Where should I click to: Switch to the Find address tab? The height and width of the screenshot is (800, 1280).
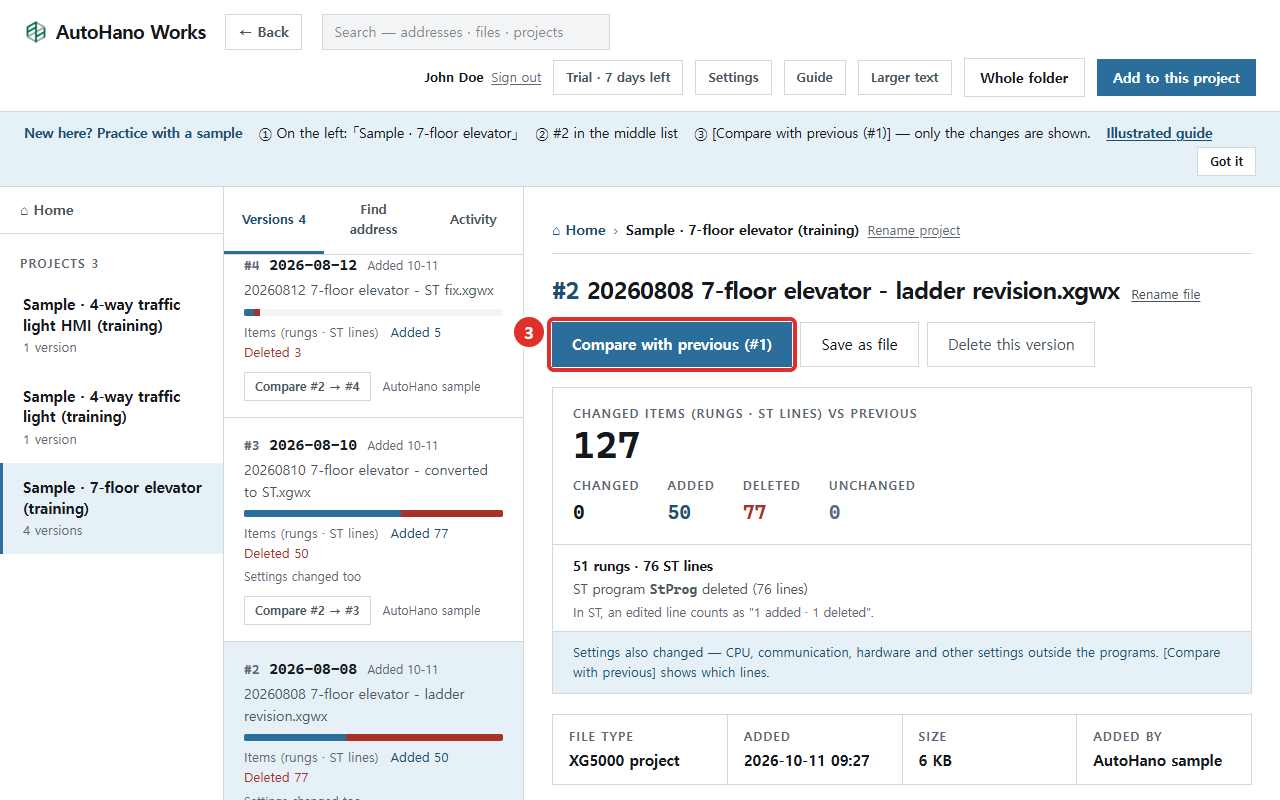[373, 220]
